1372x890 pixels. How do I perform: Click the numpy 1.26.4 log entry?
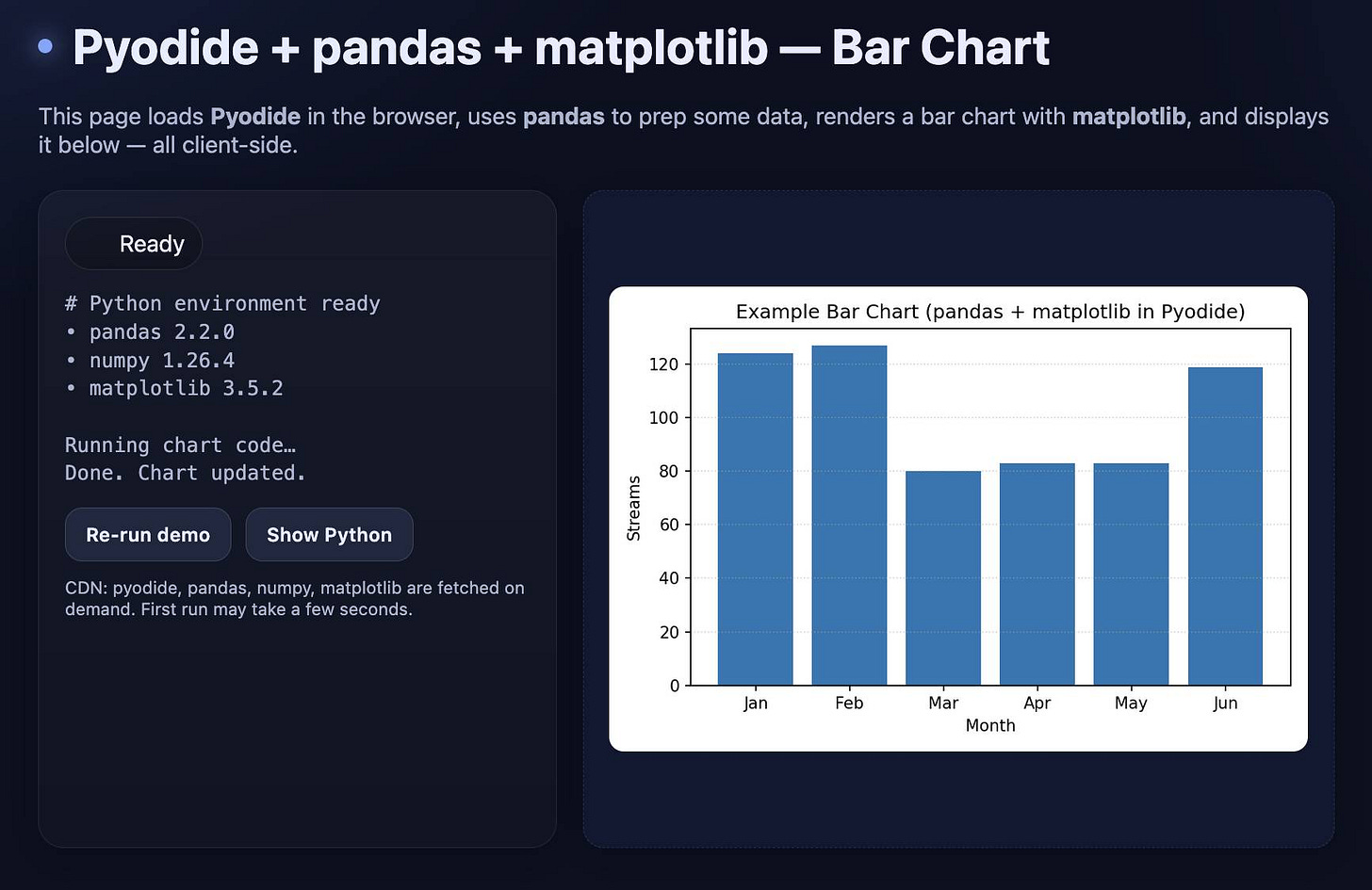(x=160, y=360)
